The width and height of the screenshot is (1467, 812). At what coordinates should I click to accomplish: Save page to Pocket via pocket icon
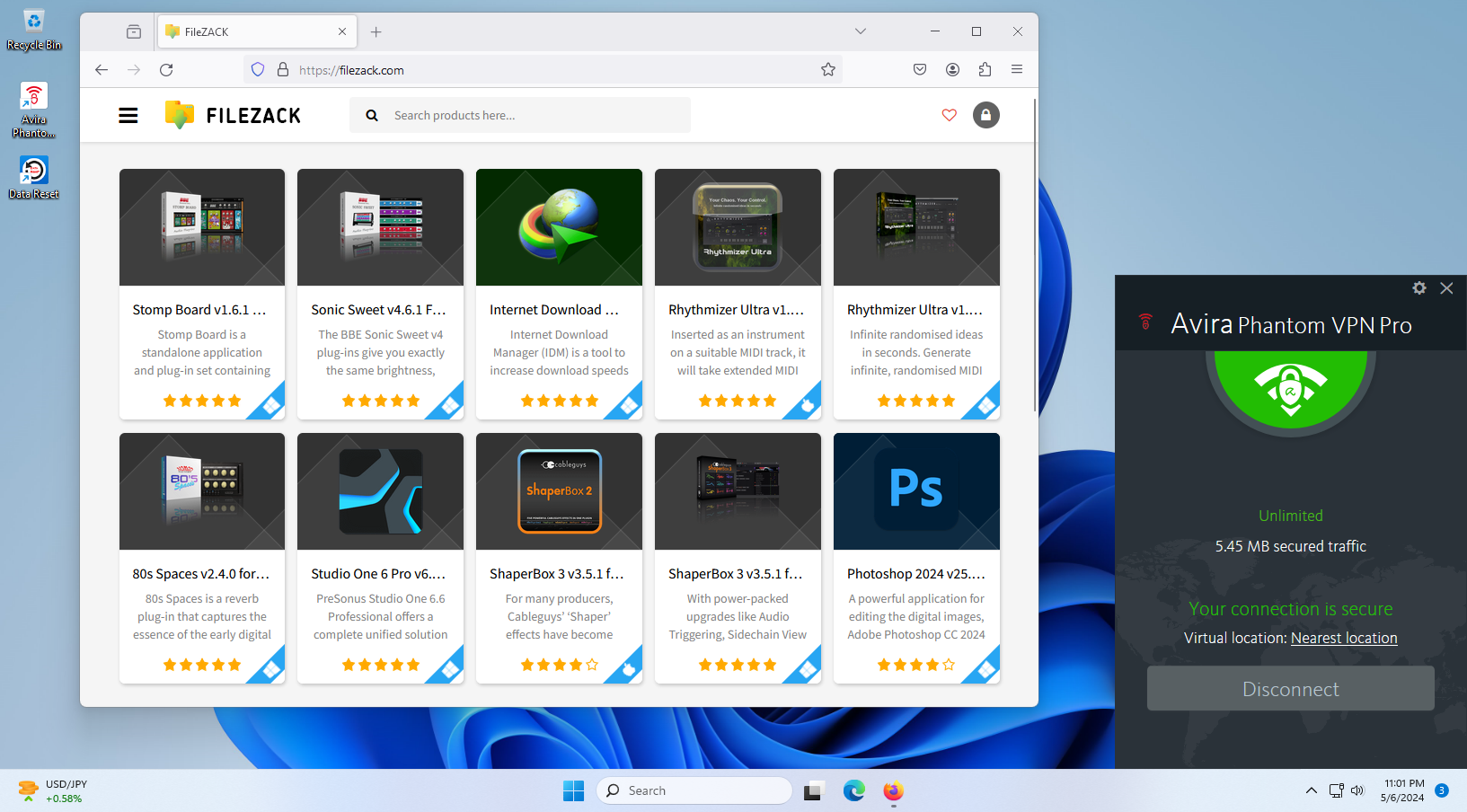(x=919, y=69)
